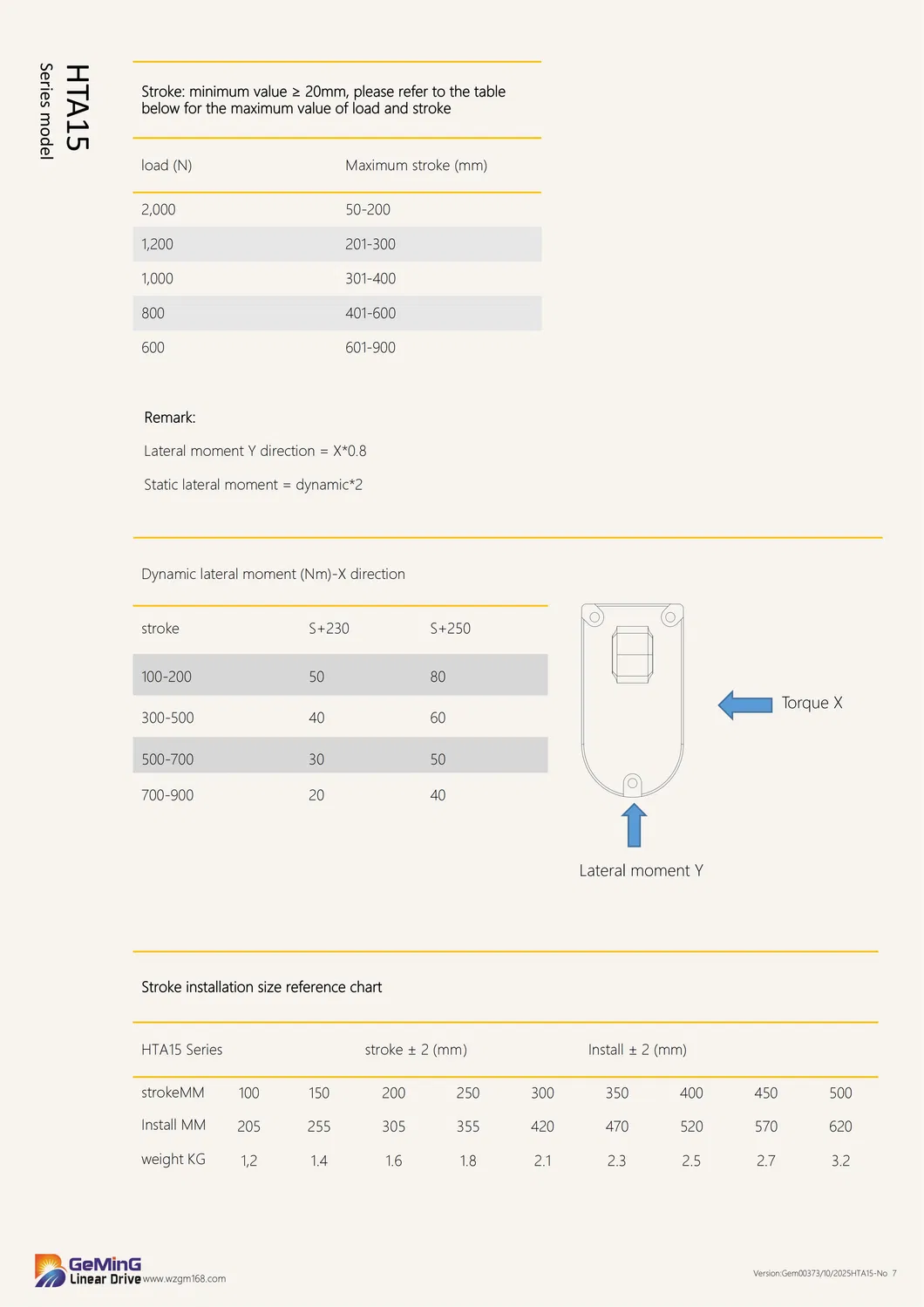Click the Remark: heading
This screenshot has height=1307, width=924.
tap(170, 418)
